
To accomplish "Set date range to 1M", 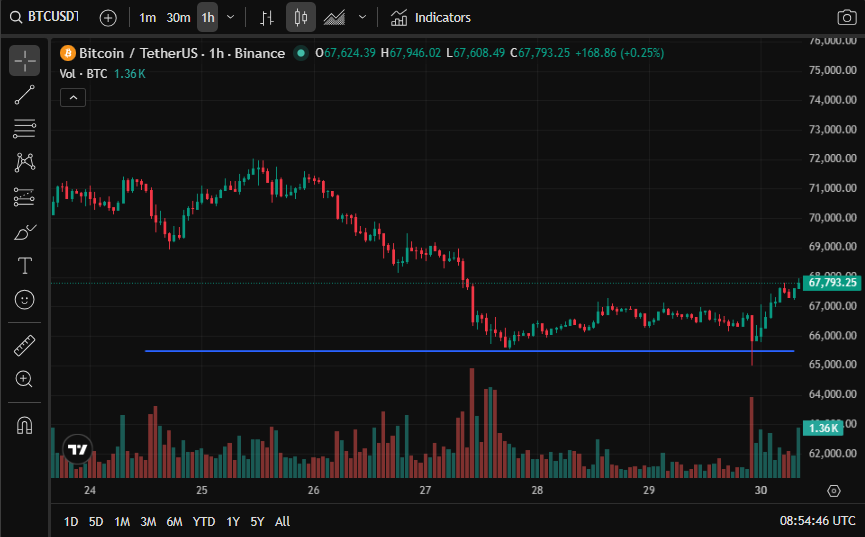I will (122, 522).
